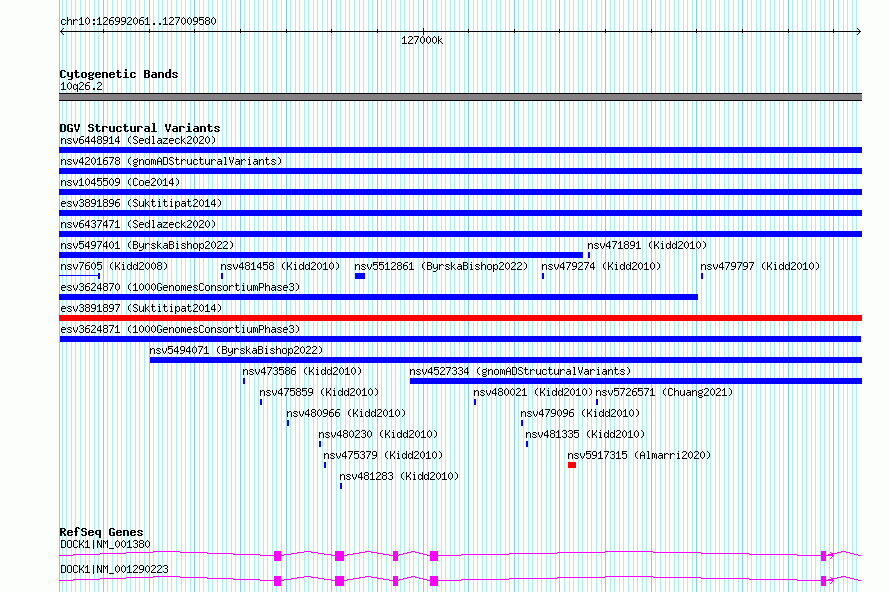890x592 pixels.
Task: Click the first esv3891896 (Suktitipat2014) label
Action: [141, 203]
